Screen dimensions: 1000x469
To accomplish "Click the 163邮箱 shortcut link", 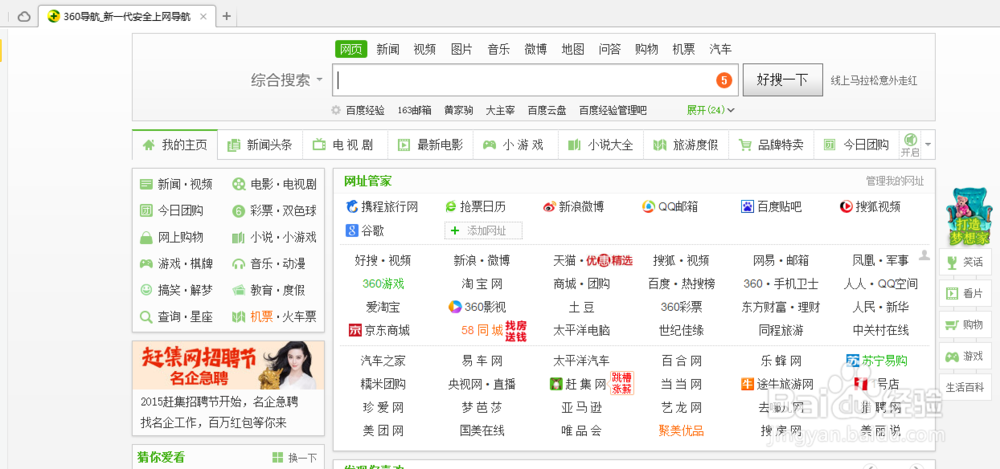I will tap(414, 110).
